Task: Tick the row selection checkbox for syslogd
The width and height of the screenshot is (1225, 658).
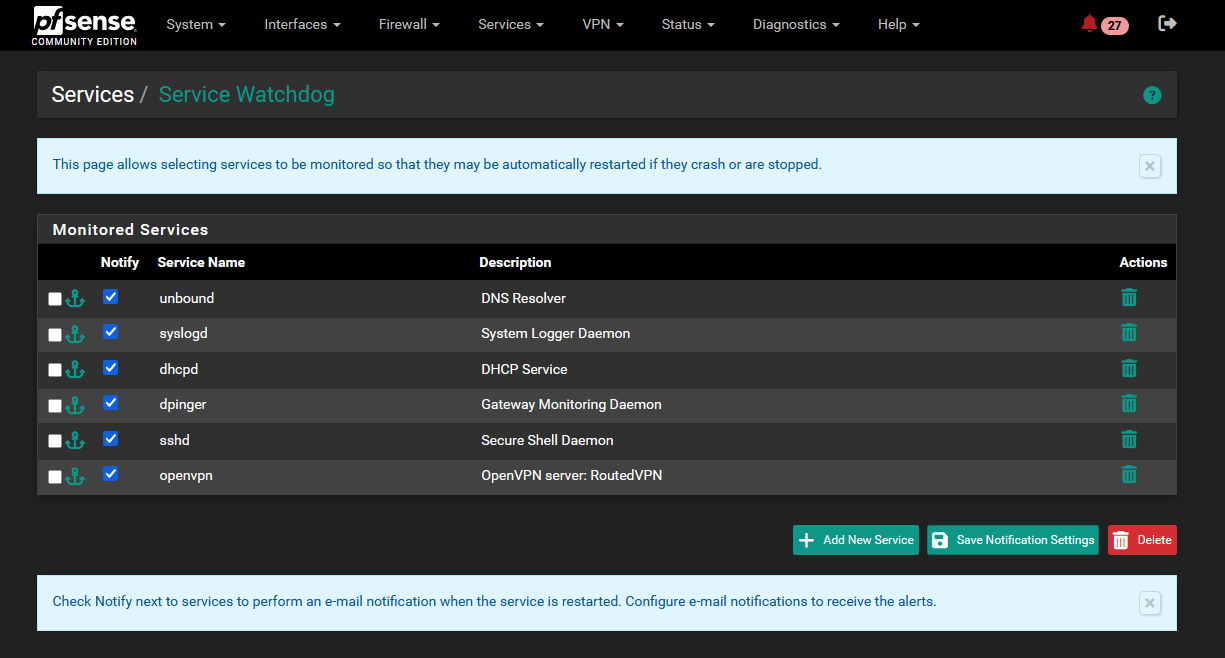Action: (55, 335)
